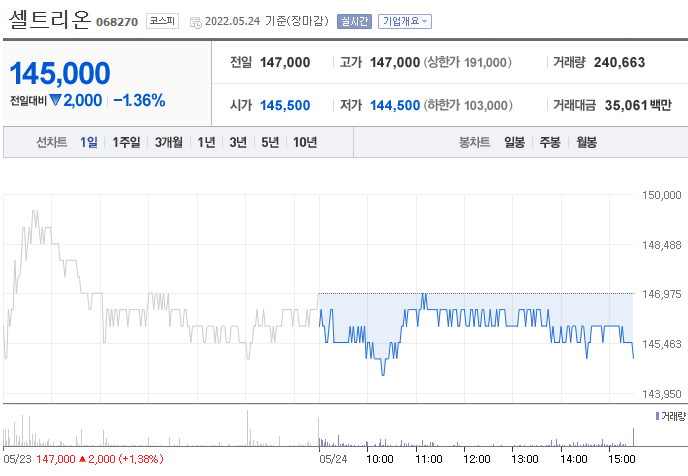Viewport: 688px width, 476px height.
Task: Click the 거래량 value 240,663
Action: point(619,62)
